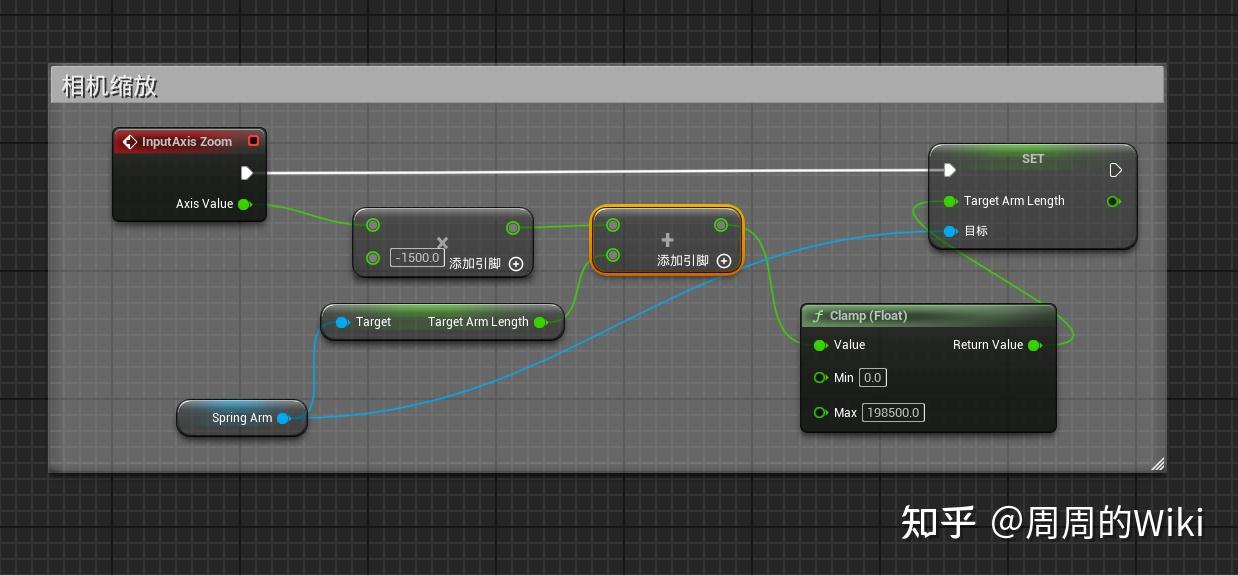
Task: Click SET node green output pin
Action: 1113,201
